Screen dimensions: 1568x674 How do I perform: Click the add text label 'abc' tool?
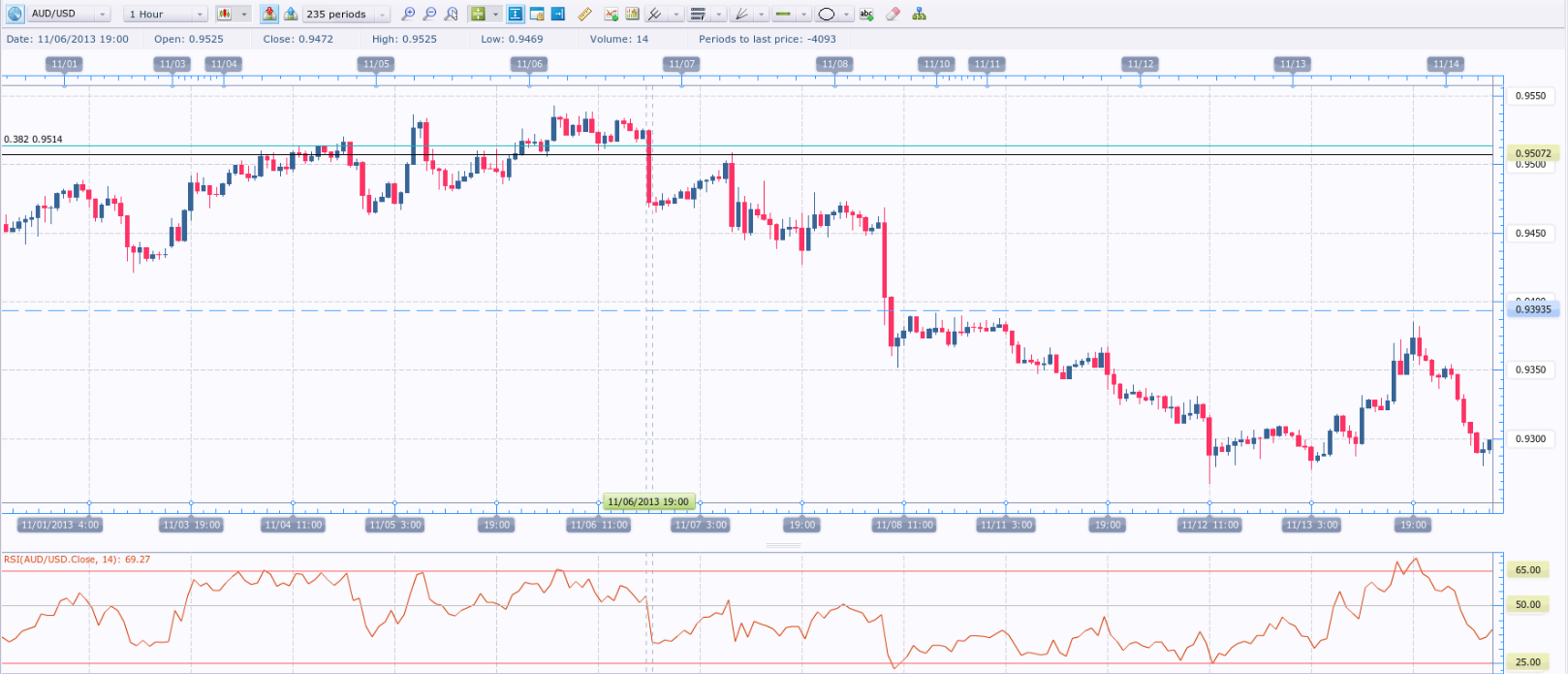[x=866, y=14]
